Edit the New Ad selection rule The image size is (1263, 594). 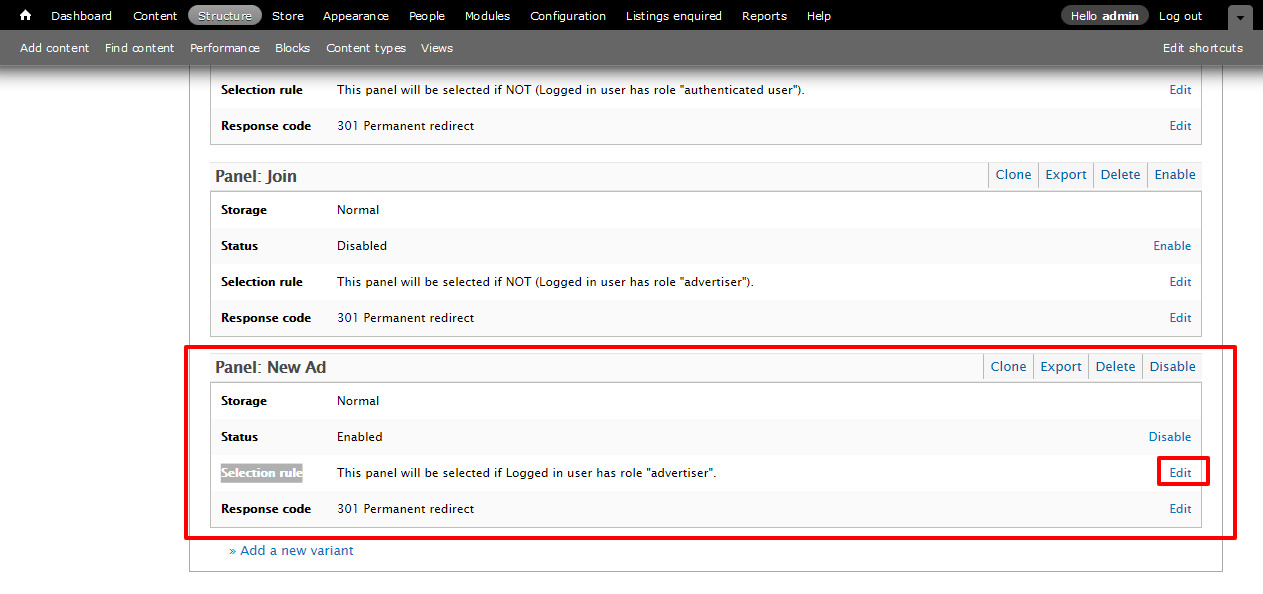point(1181,473)
